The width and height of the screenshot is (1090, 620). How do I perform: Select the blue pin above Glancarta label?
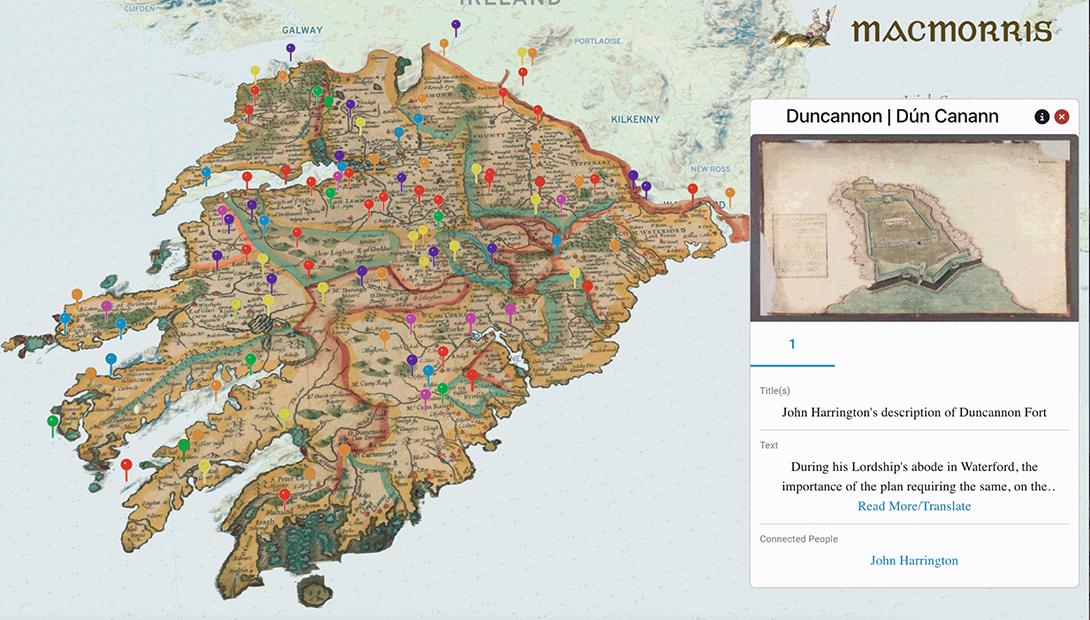pyautogui.click(x=111, y=360)
